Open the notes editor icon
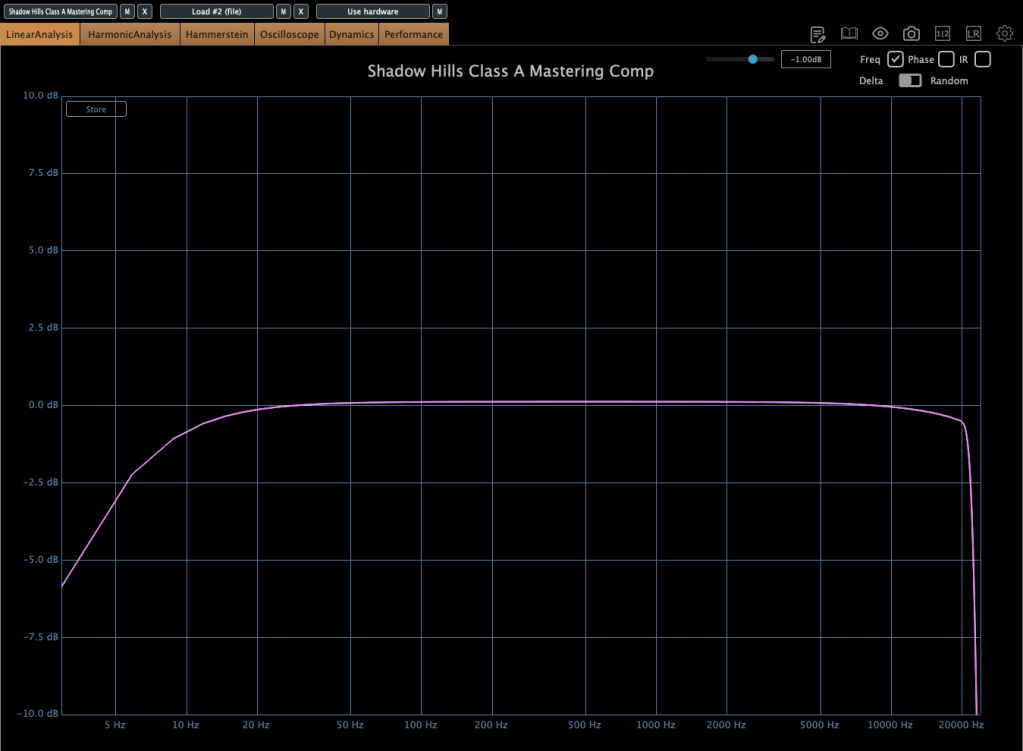The image size is (1023, 751). [817, 34]
